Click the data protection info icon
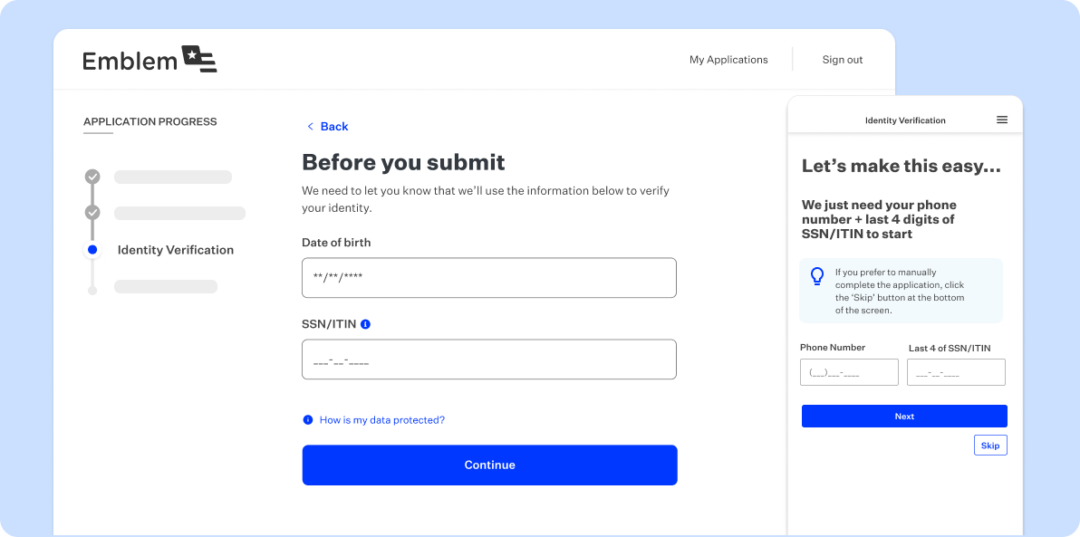This screenshot has width=1080, height=537. coord(308,420)
